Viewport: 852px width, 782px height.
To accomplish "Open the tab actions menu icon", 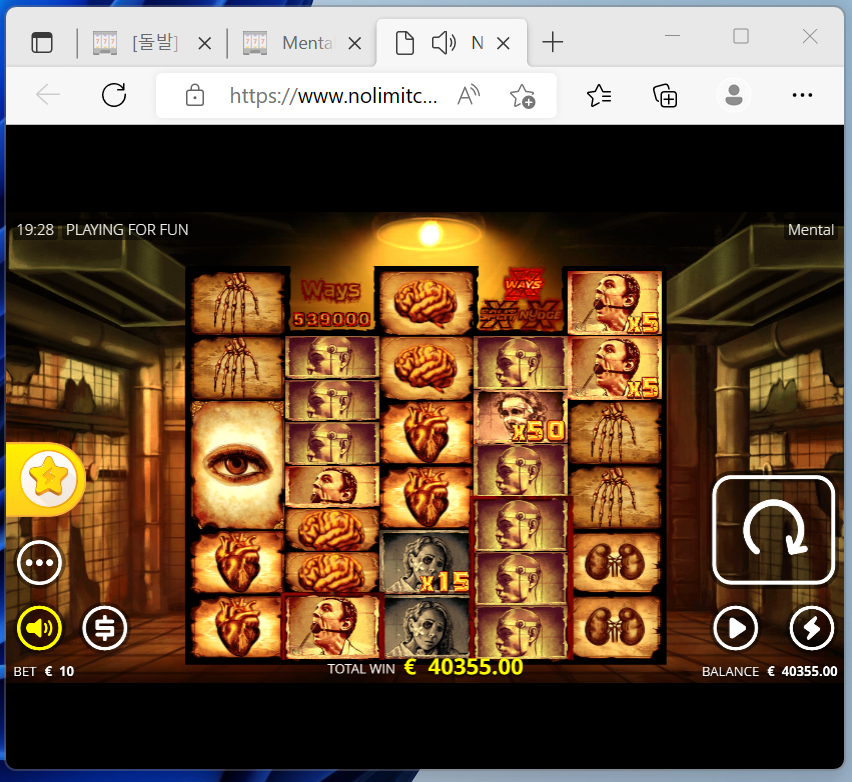I will (x=42, y=43).
